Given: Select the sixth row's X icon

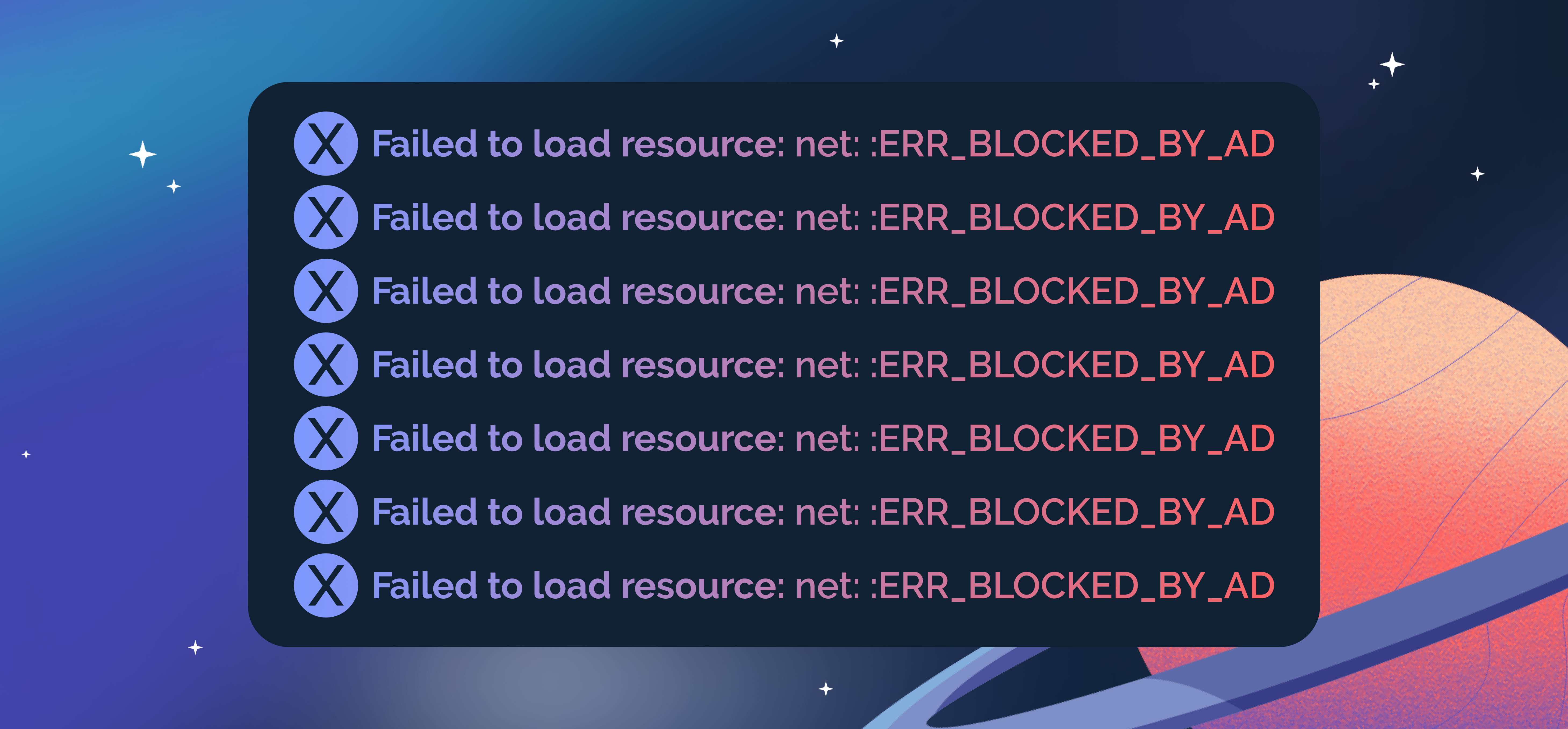Looking at the screenshot, I should [326, 512].
